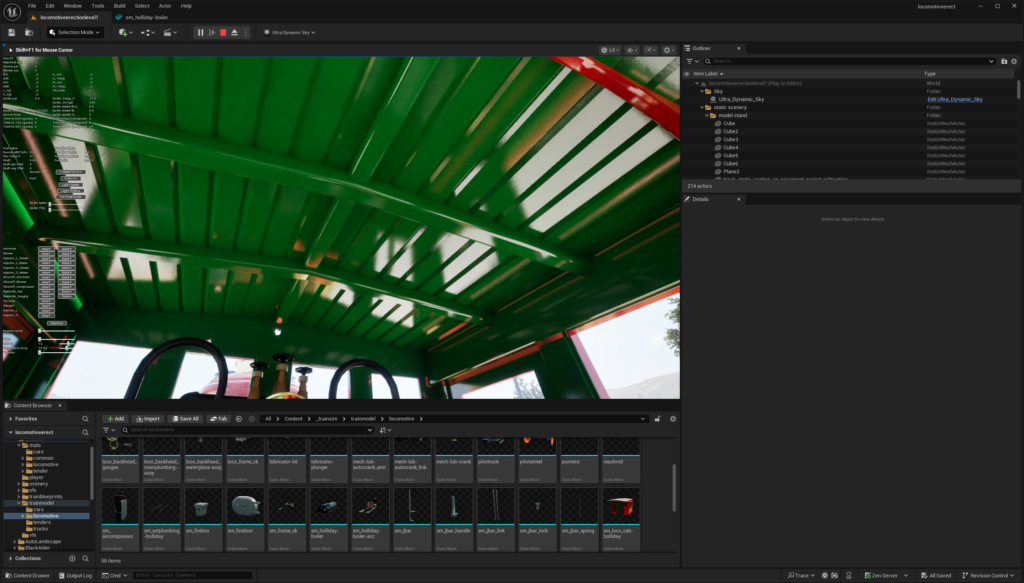
Task: Open the viewport show flags eye menu
Action: coord(632,49)
